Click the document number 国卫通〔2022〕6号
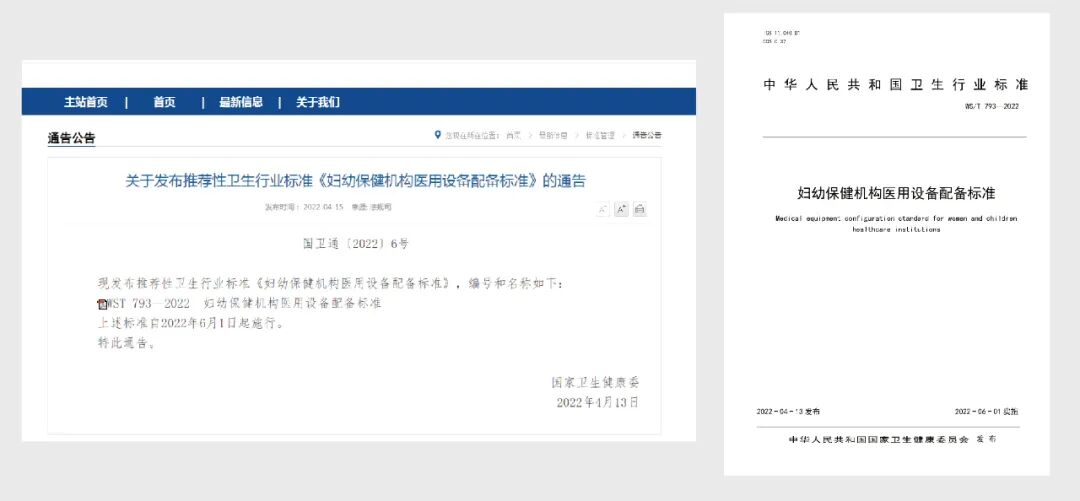Viewport: 1080px width, 501px height. point(355,243)
